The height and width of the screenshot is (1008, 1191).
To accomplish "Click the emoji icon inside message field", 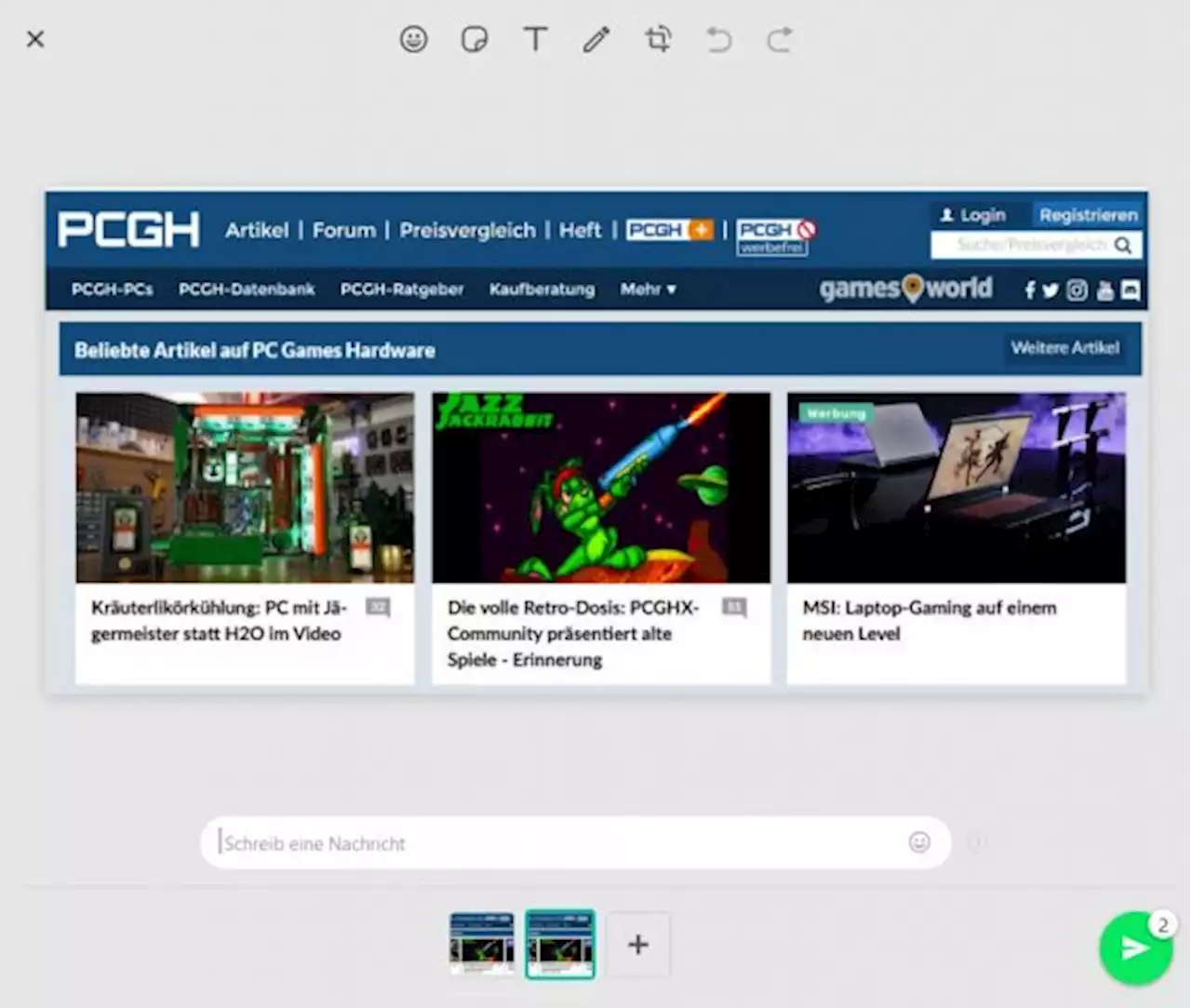I will [x=919, y=842].
